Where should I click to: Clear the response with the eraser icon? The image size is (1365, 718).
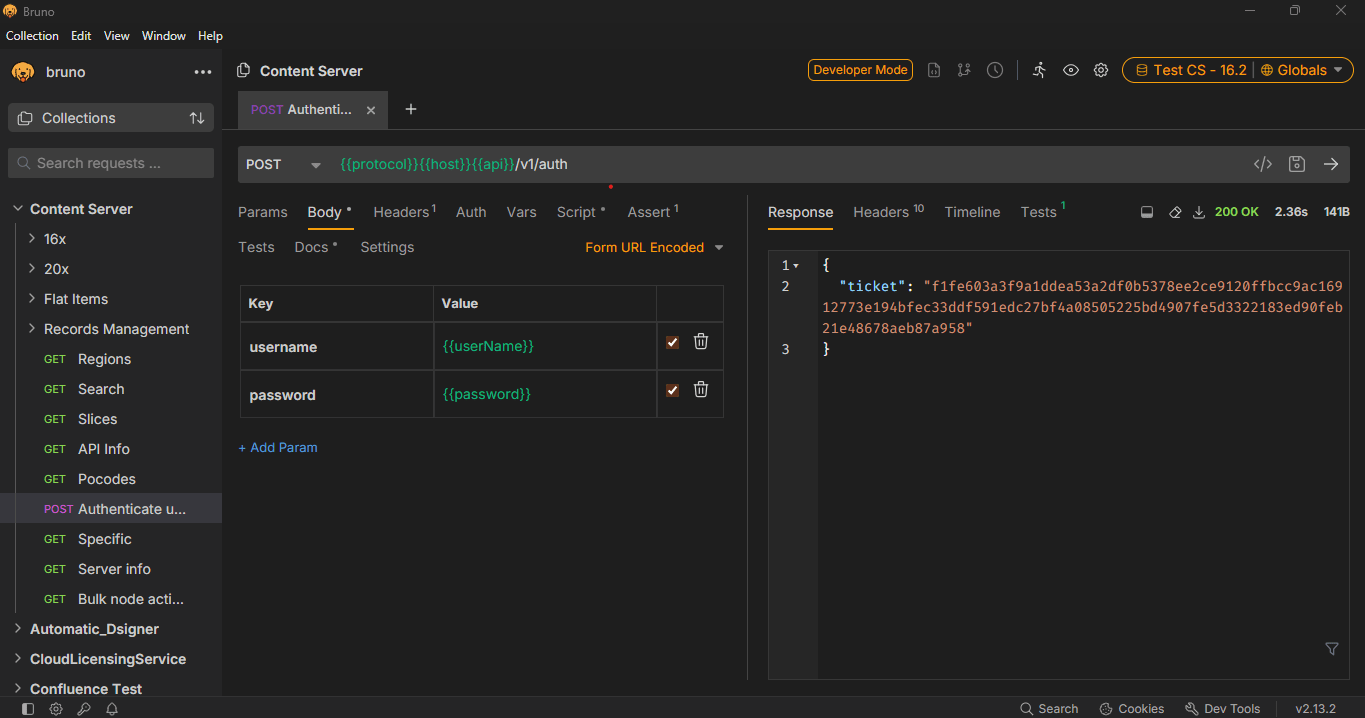pos(1175,212)
